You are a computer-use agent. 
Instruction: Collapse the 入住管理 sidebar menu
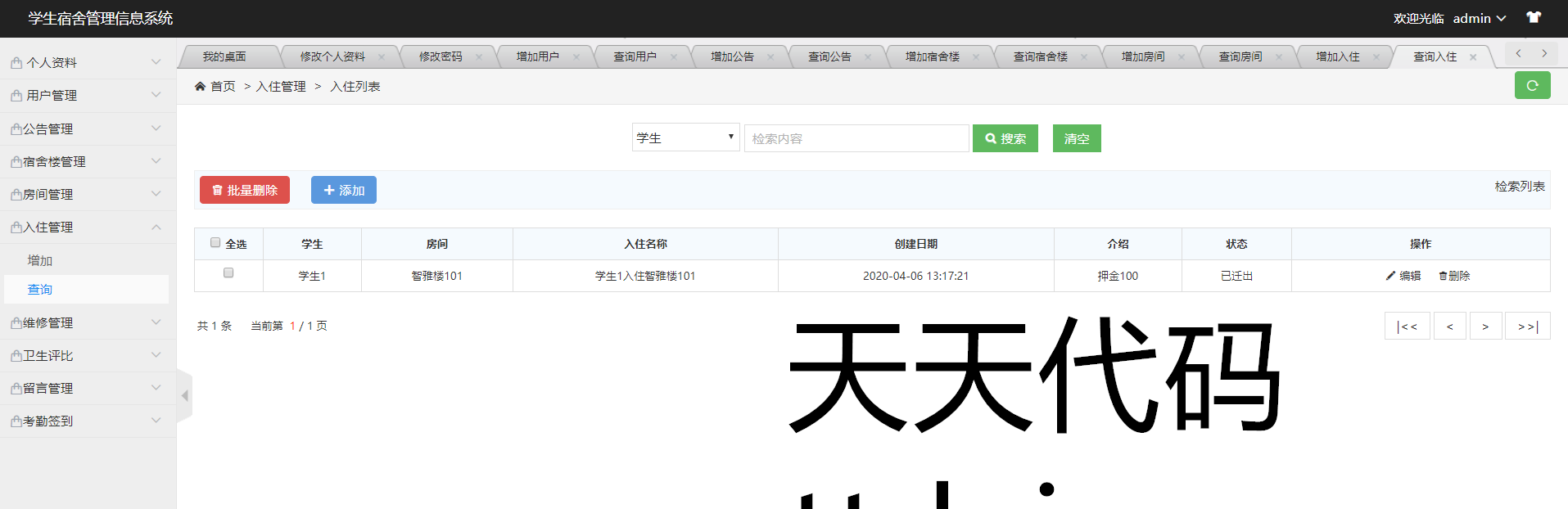click(88, 227)
